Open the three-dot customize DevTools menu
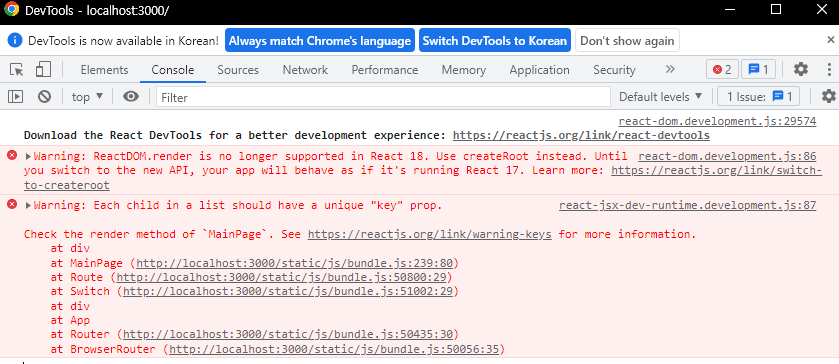Viewport: 839px width, 364px height. pos(829,70)
